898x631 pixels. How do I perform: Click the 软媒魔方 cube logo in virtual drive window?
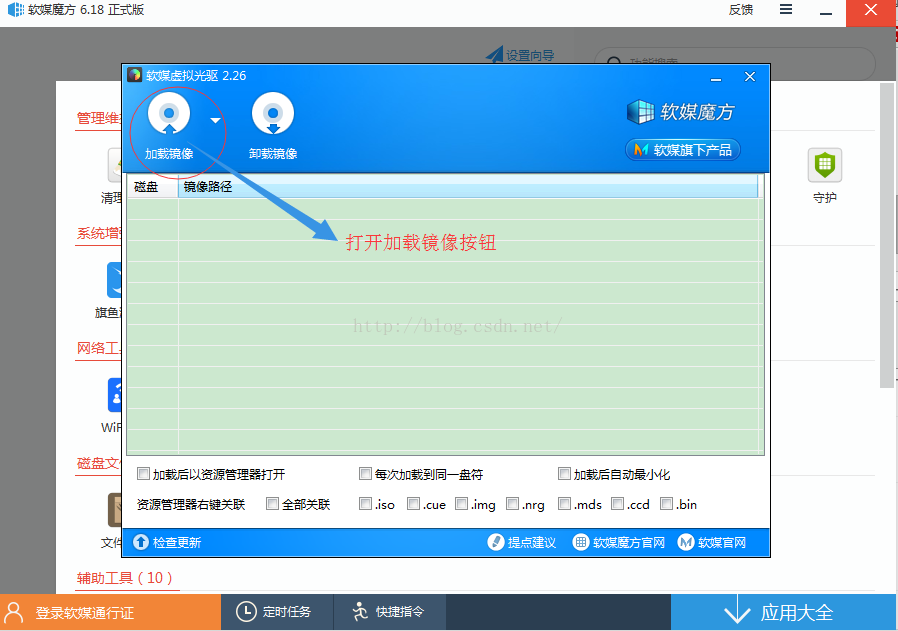640,112
